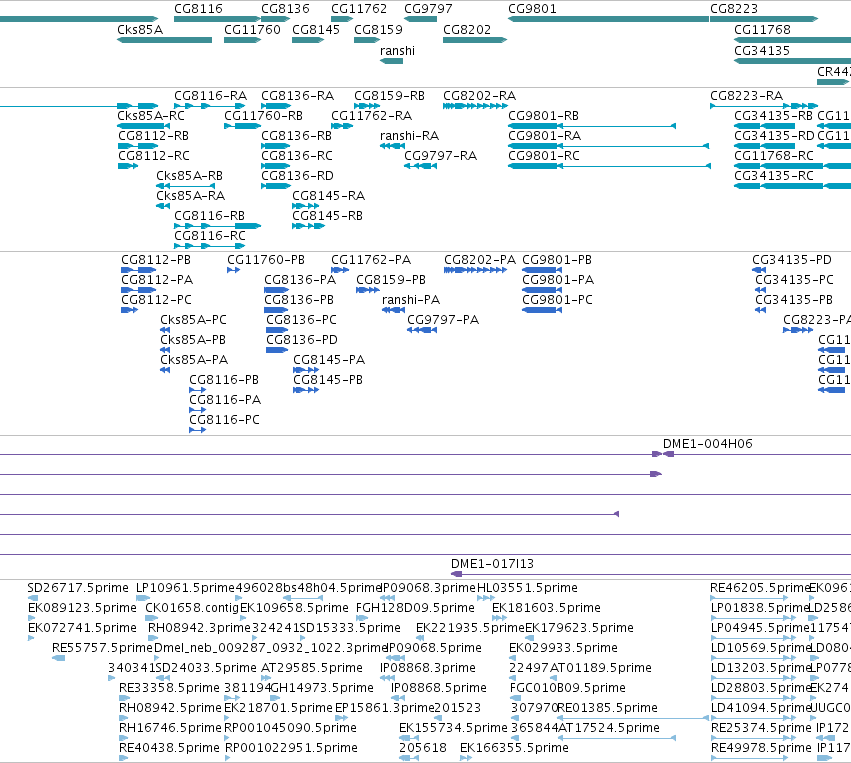The height and width of the screenshot is (763, 851).
Task: Click the CG34135 gene label
Action: [762, 51]
